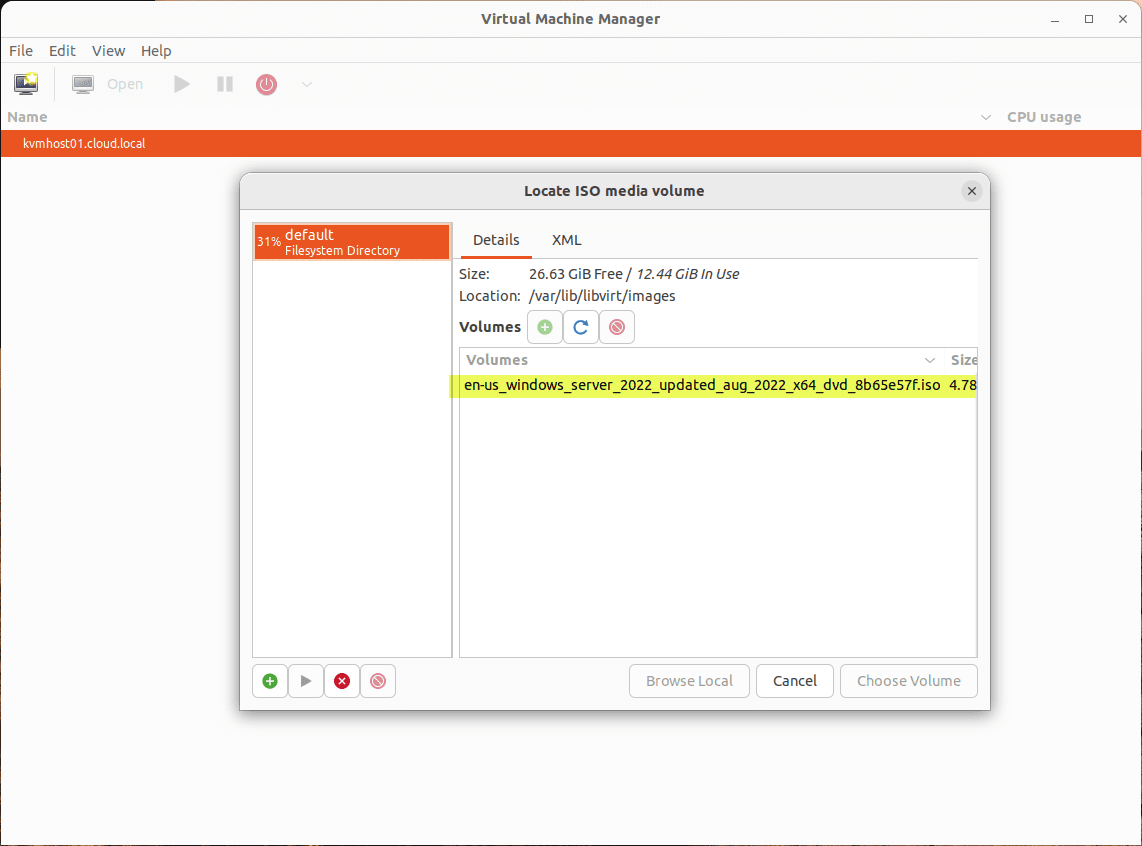This screenshot has width=1142, height=846.
Task: Pause the virtual machine with the pause icon
Action: [x=225, y=84]
